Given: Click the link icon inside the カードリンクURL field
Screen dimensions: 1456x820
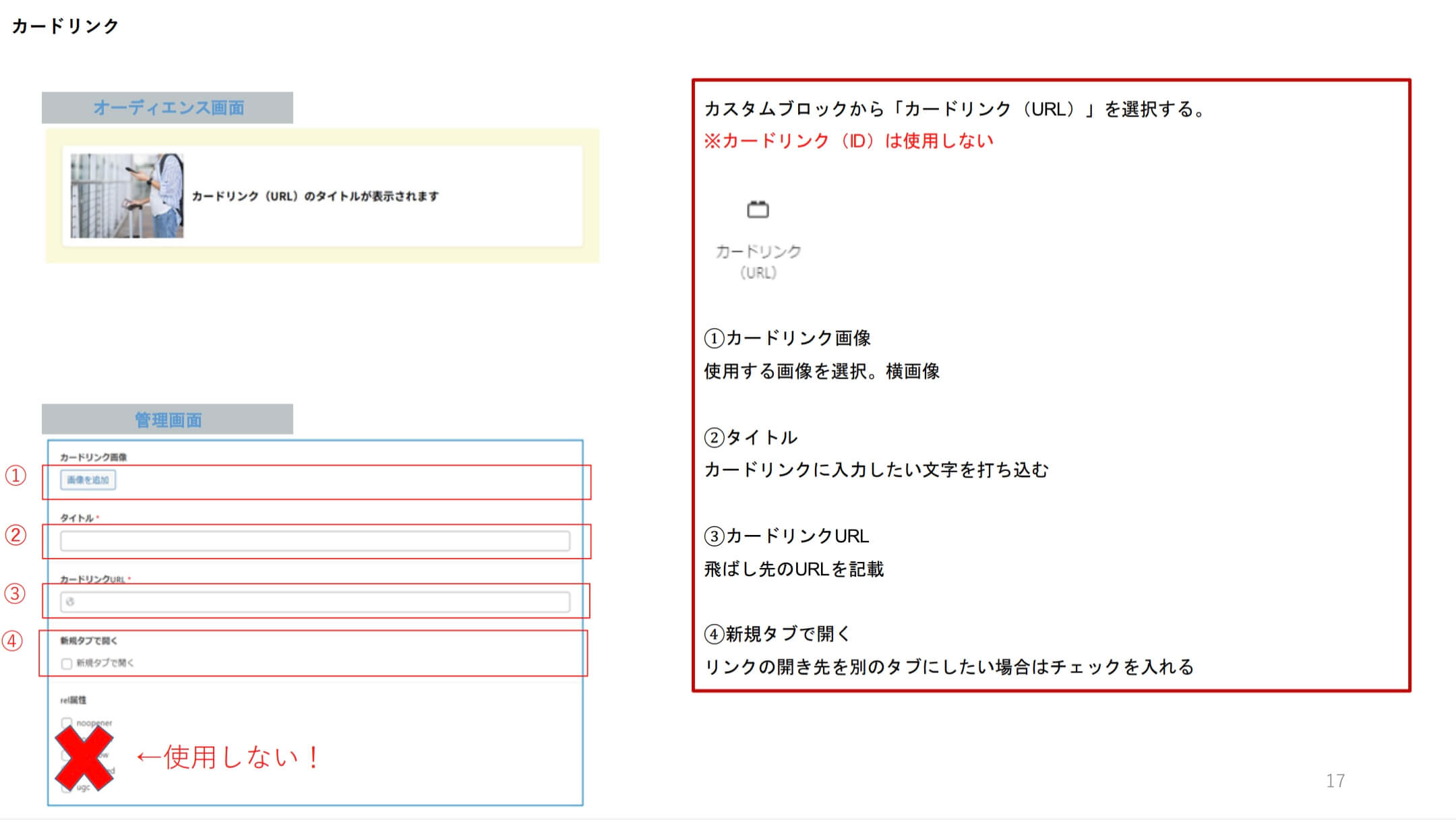Looking at the screenshot, I should (x=70, y=602).
